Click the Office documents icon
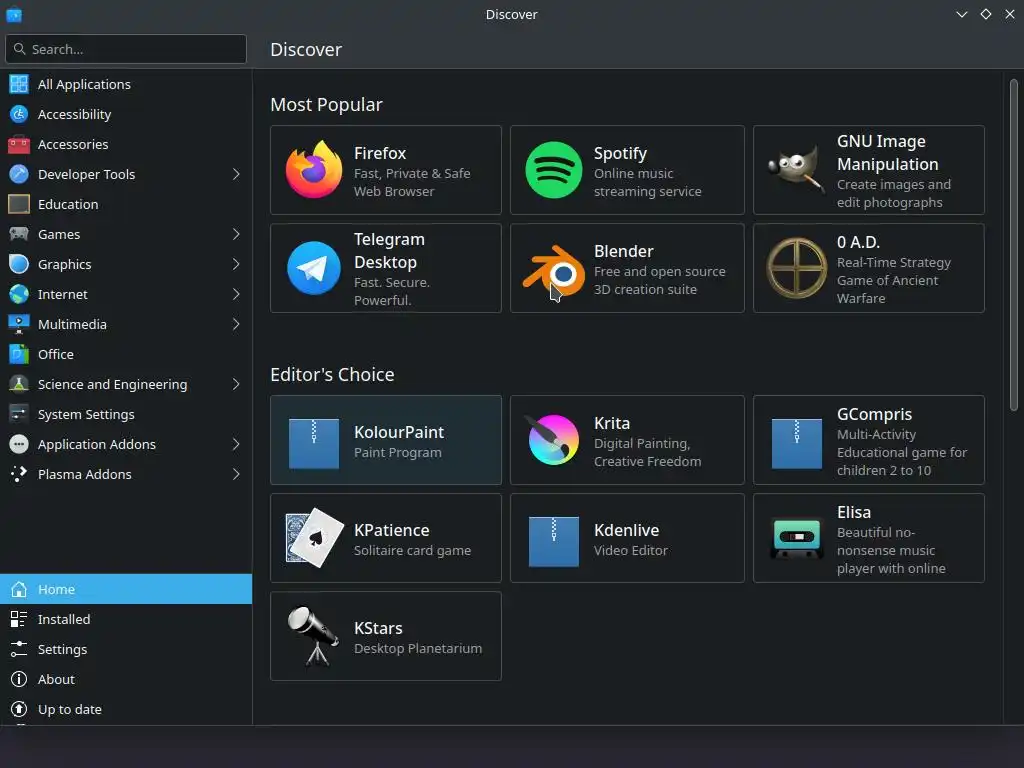 (19, 354)
